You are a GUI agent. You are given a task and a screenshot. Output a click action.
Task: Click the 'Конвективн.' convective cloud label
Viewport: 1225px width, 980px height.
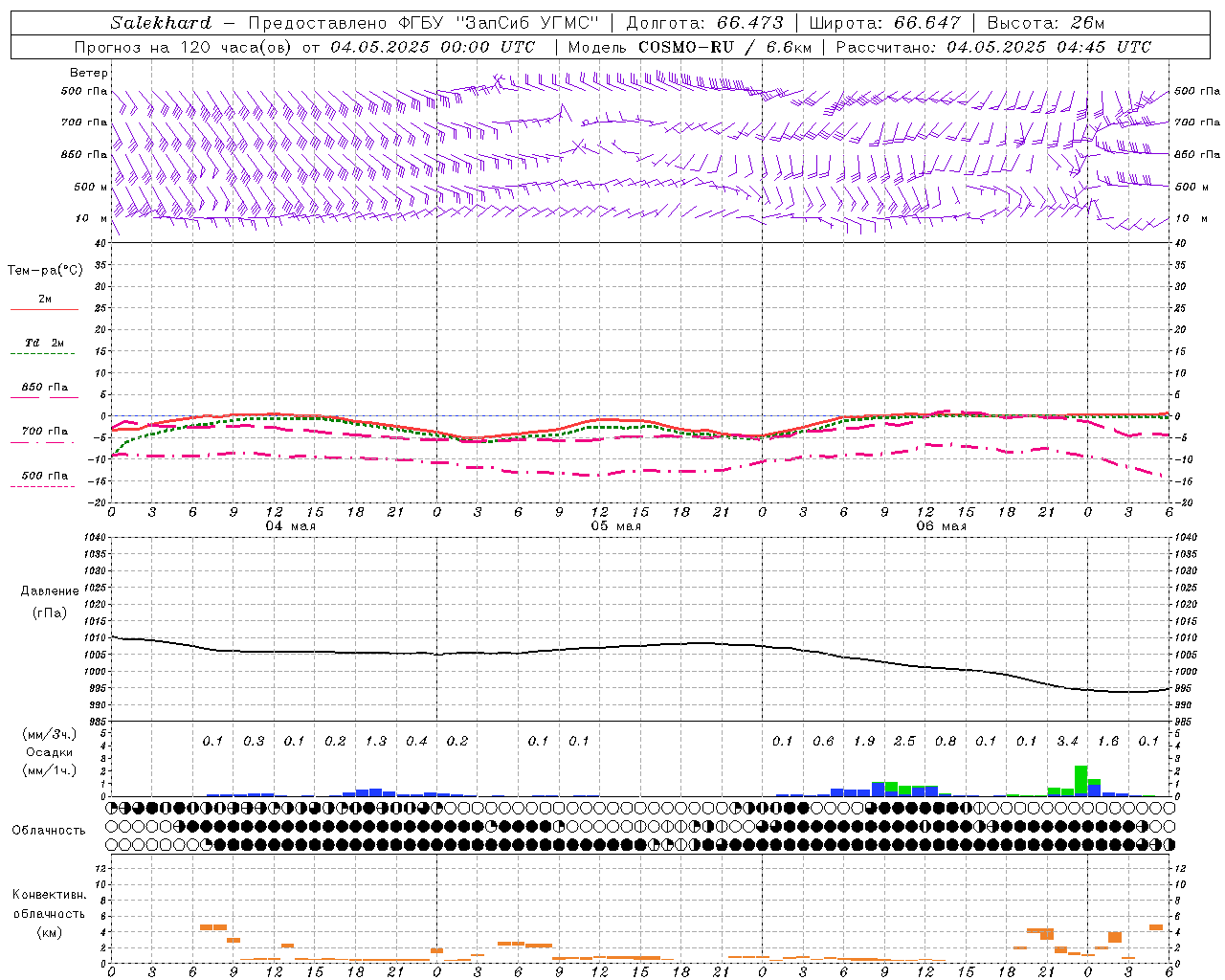tap(49, 895)
